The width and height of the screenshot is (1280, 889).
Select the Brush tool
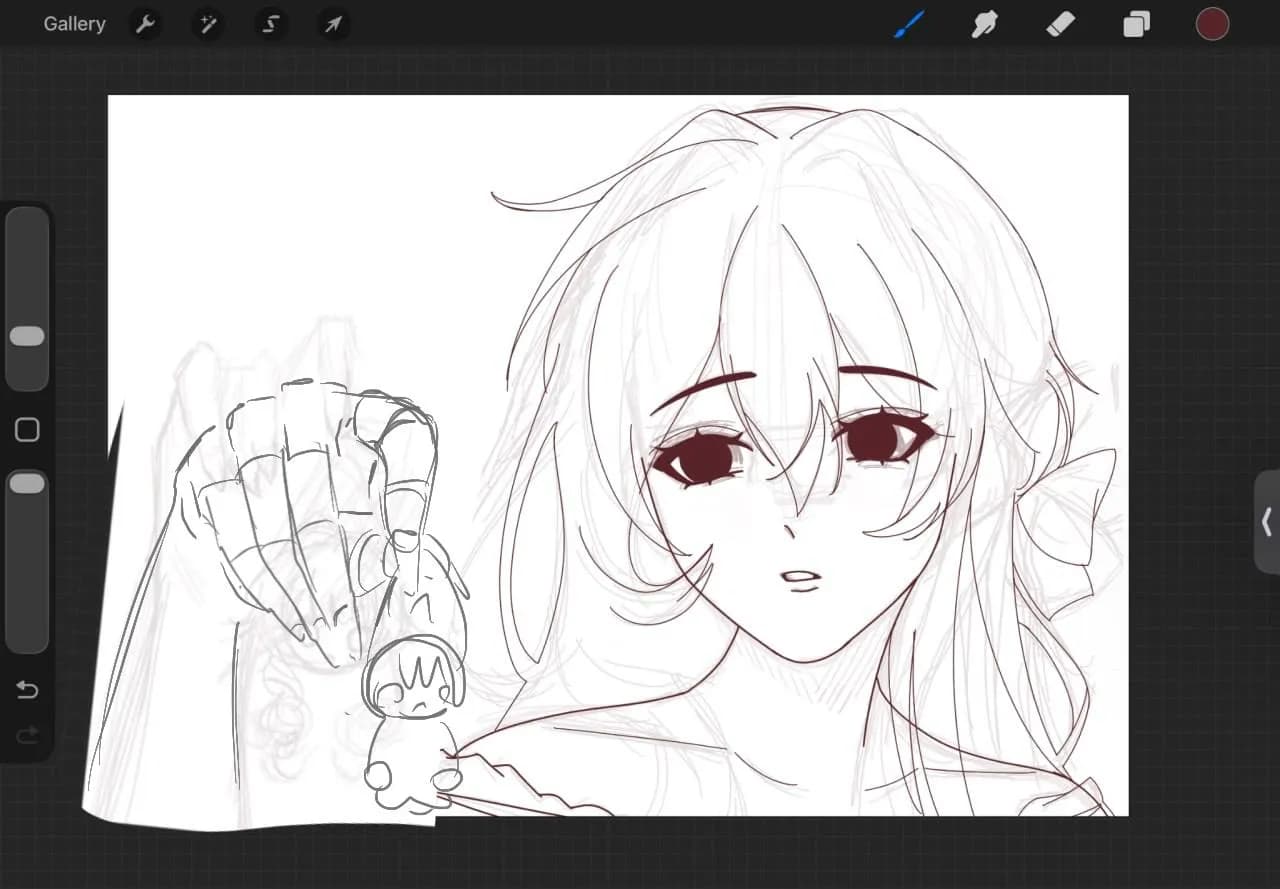(909, 24)
